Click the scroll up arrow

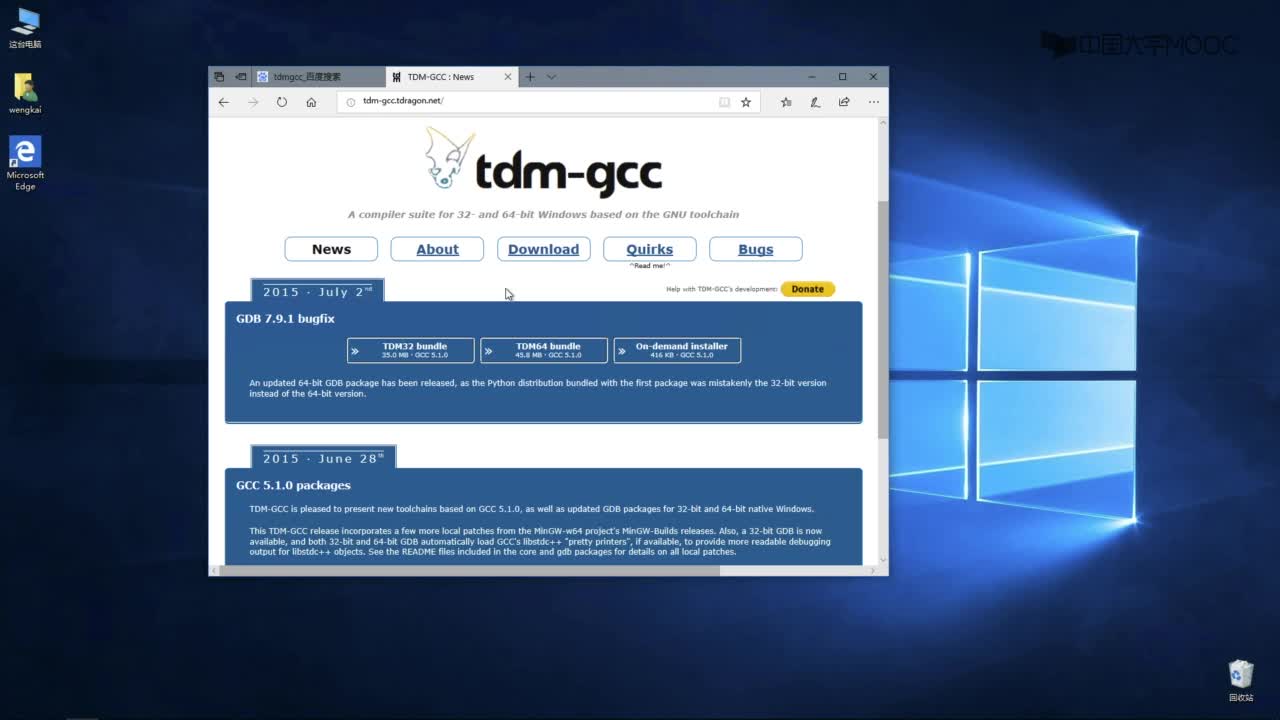click(882, 123)
